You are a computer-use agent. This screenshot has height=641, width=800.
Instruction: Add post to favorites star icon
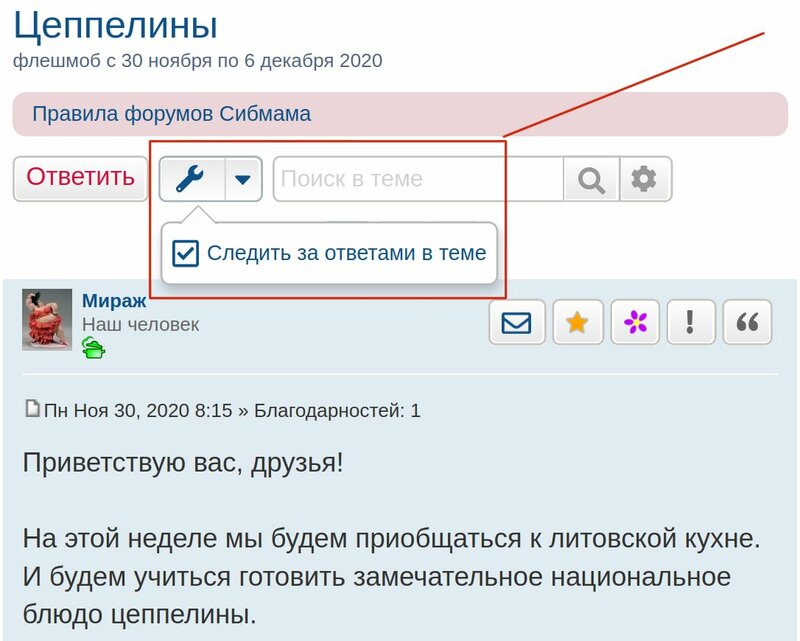[x=578, y=323]
